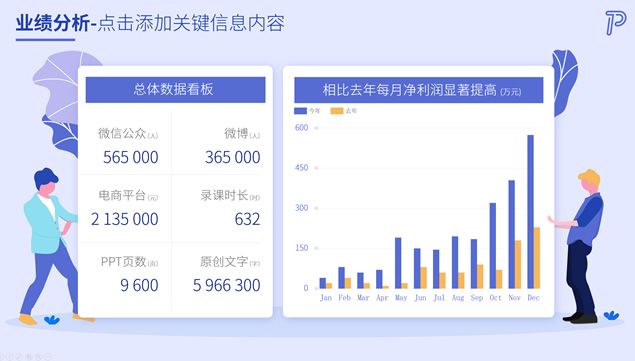Advance to the next slide using slideshow arrow
The height and width of the screenshot is (361, 635).
click(10, 357)
